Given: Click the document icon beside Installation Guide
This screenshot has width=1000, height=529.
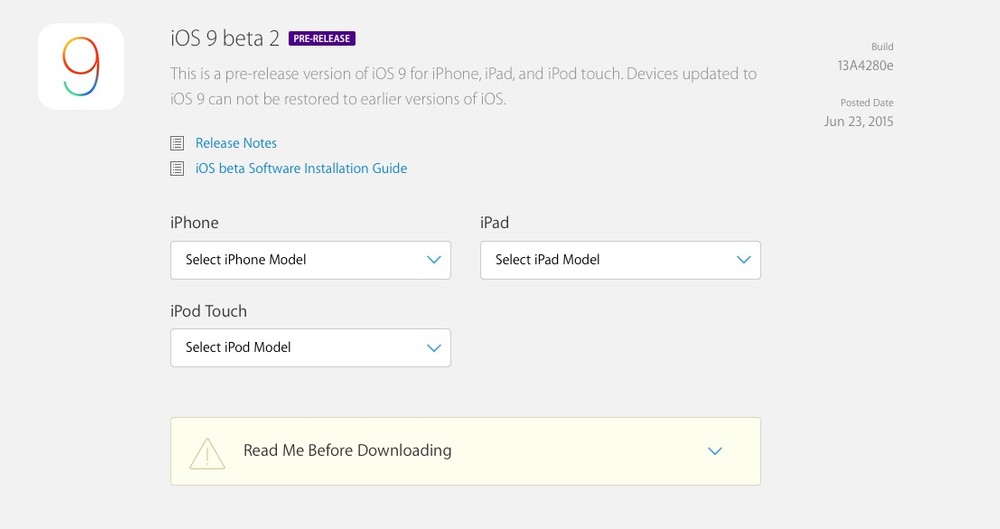Looking at the screenshot, I should point(177,168).
